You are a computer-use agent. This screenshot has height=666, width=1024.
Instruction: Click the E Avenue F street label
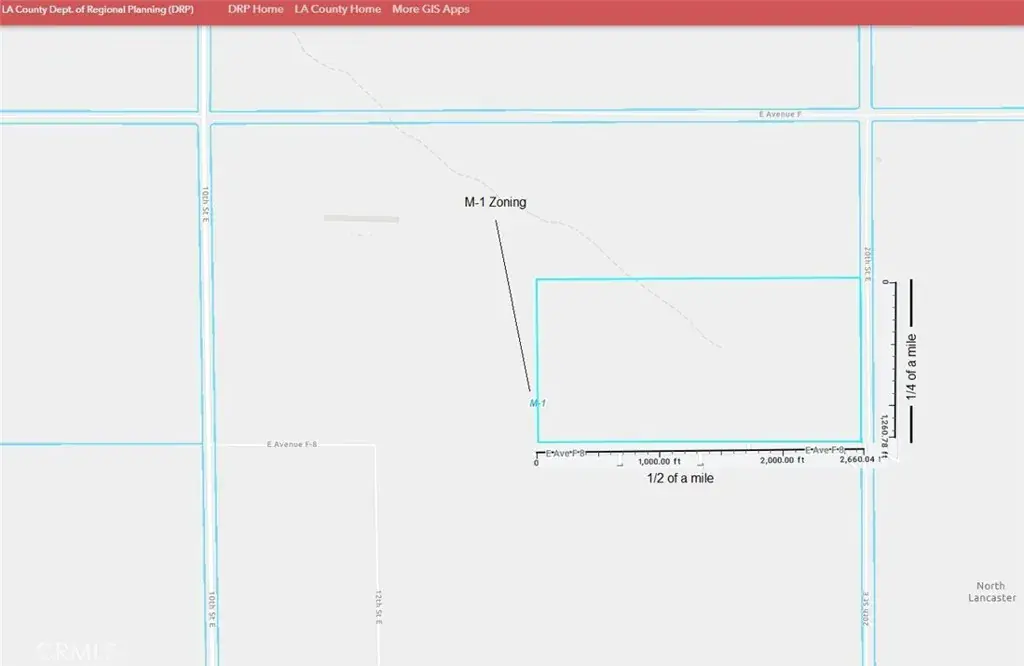coord(780,115)
